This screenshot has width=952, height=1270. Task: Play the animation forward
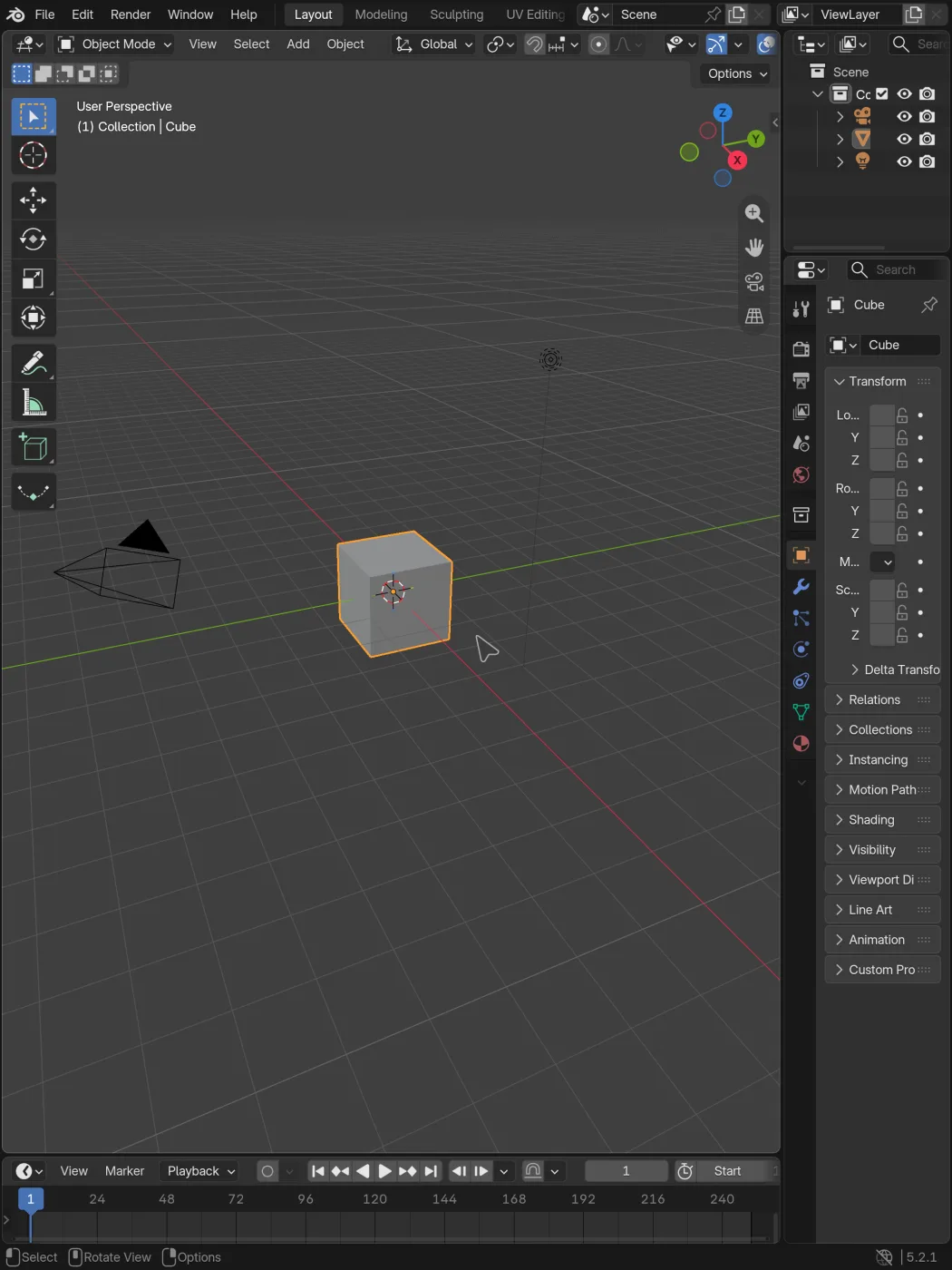coord(384,1171)
